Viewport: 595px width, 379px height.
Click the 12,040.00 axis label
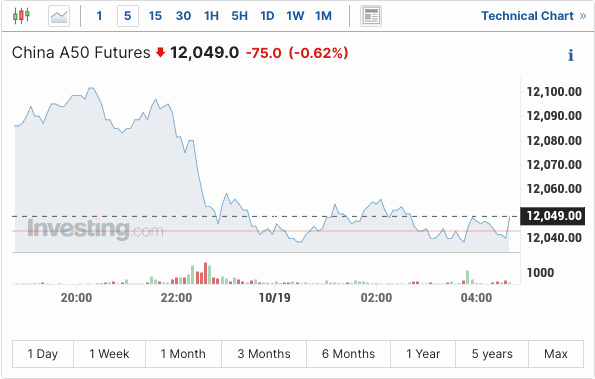point(554,238)
